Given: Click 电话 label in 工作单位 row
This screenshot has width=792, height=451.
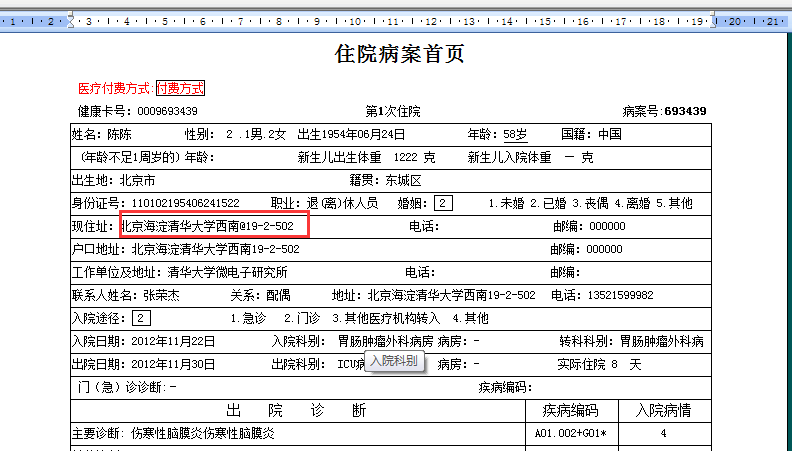Looking at the screenshot, I should pyautogui.click(x=420, y=273).
